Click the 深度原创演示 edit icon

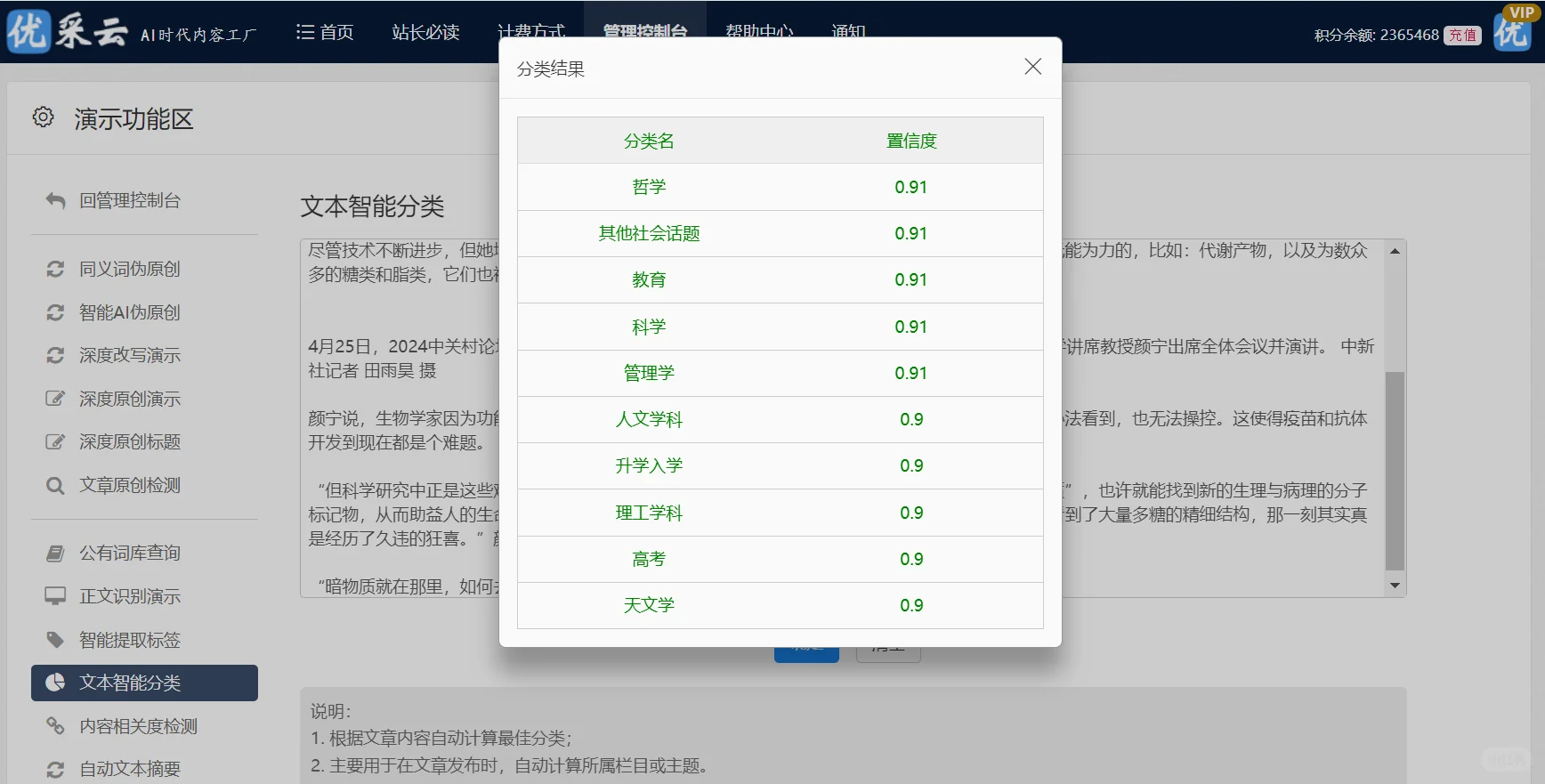[x=55, y=399]
